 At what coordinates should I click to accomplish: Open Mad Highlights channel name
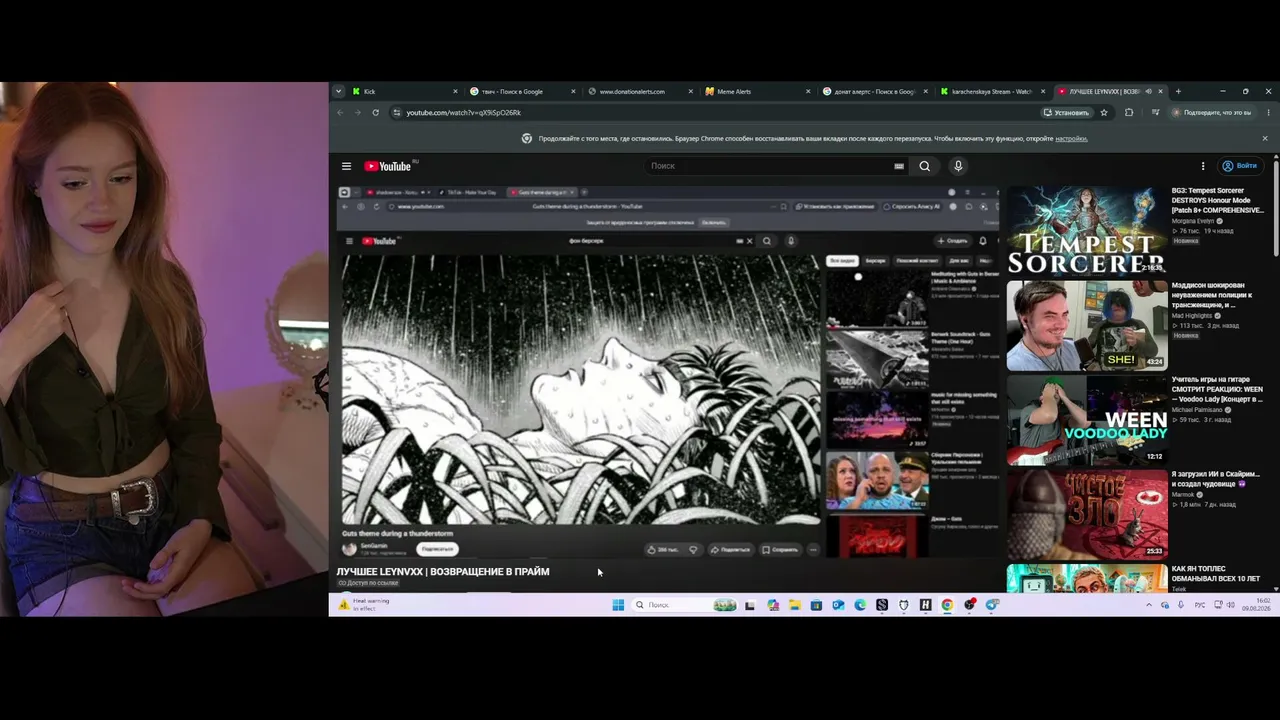[1193, 315]
